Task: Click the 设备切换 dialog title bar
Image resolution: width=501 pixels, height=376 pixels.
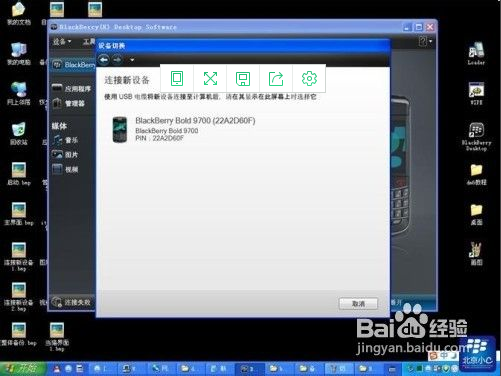Action: [x=243, y=46]
